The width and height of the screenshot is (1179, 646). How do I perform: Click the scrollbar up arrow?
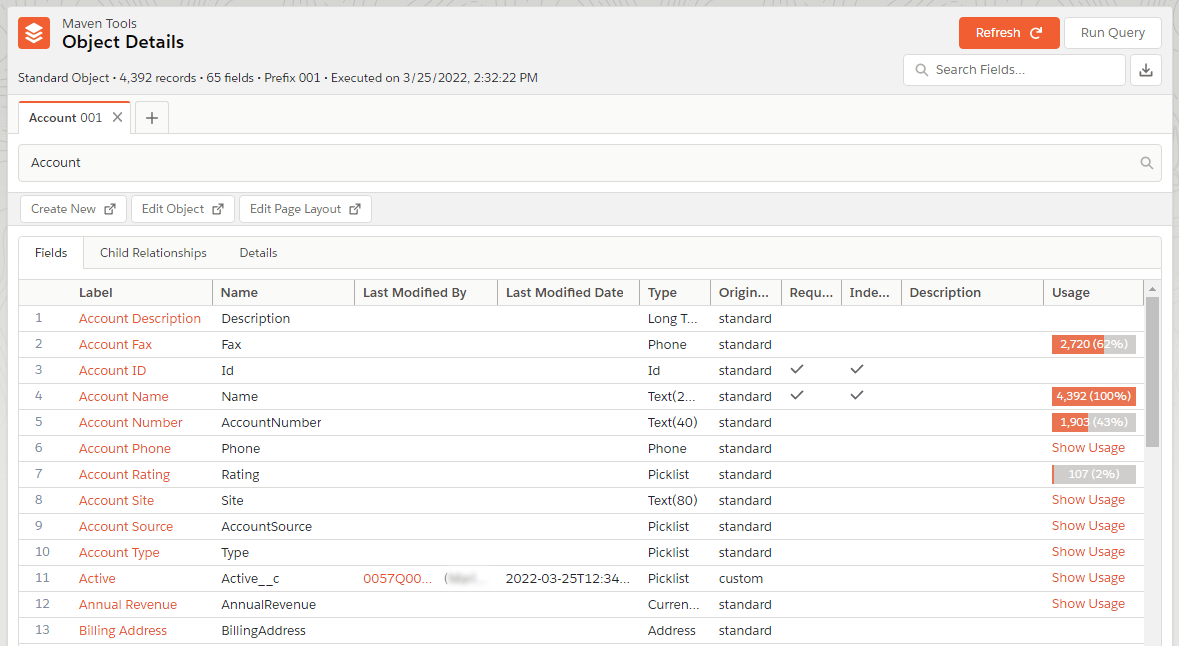tap(1152, 289)
